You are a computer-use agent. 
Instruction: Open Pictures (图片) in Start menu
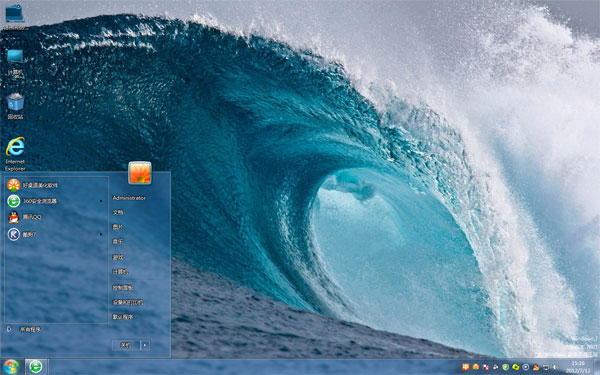coord(117,227)
